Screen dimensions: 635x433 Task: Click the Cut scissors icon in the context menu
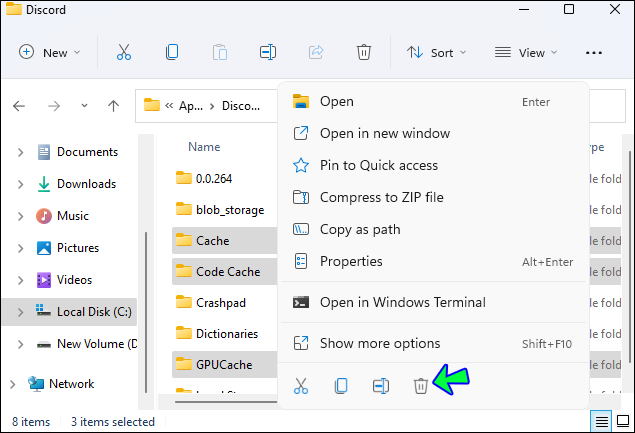[x=300, y=385]
